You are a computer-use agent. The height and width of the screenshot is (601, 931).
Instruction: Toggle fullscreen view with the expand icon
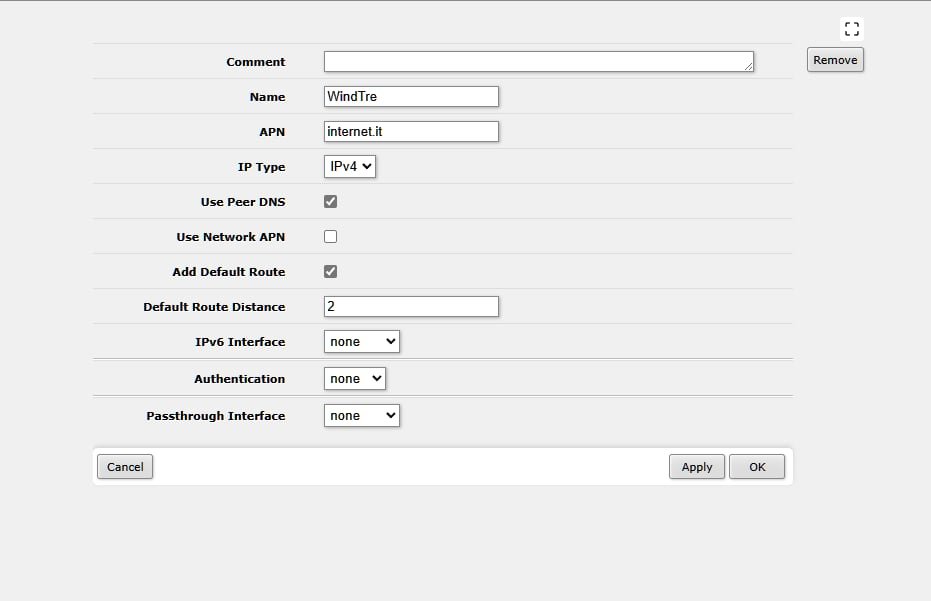click(x=852, y=29)
